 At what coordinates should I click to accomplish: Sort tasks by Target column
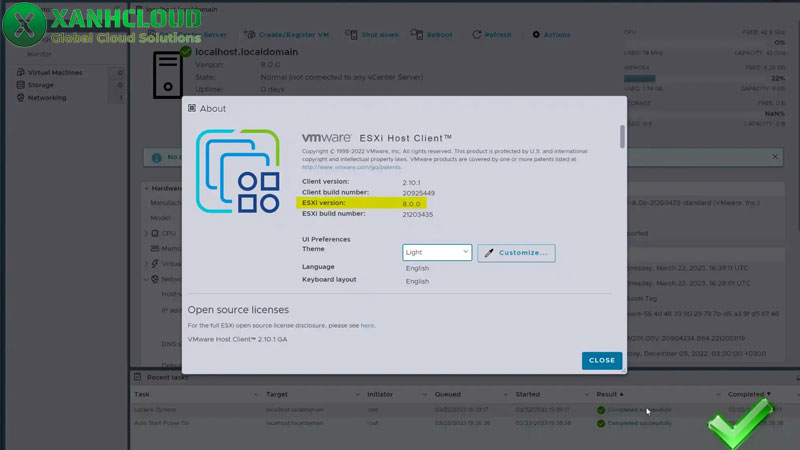[x=277, y=394]
